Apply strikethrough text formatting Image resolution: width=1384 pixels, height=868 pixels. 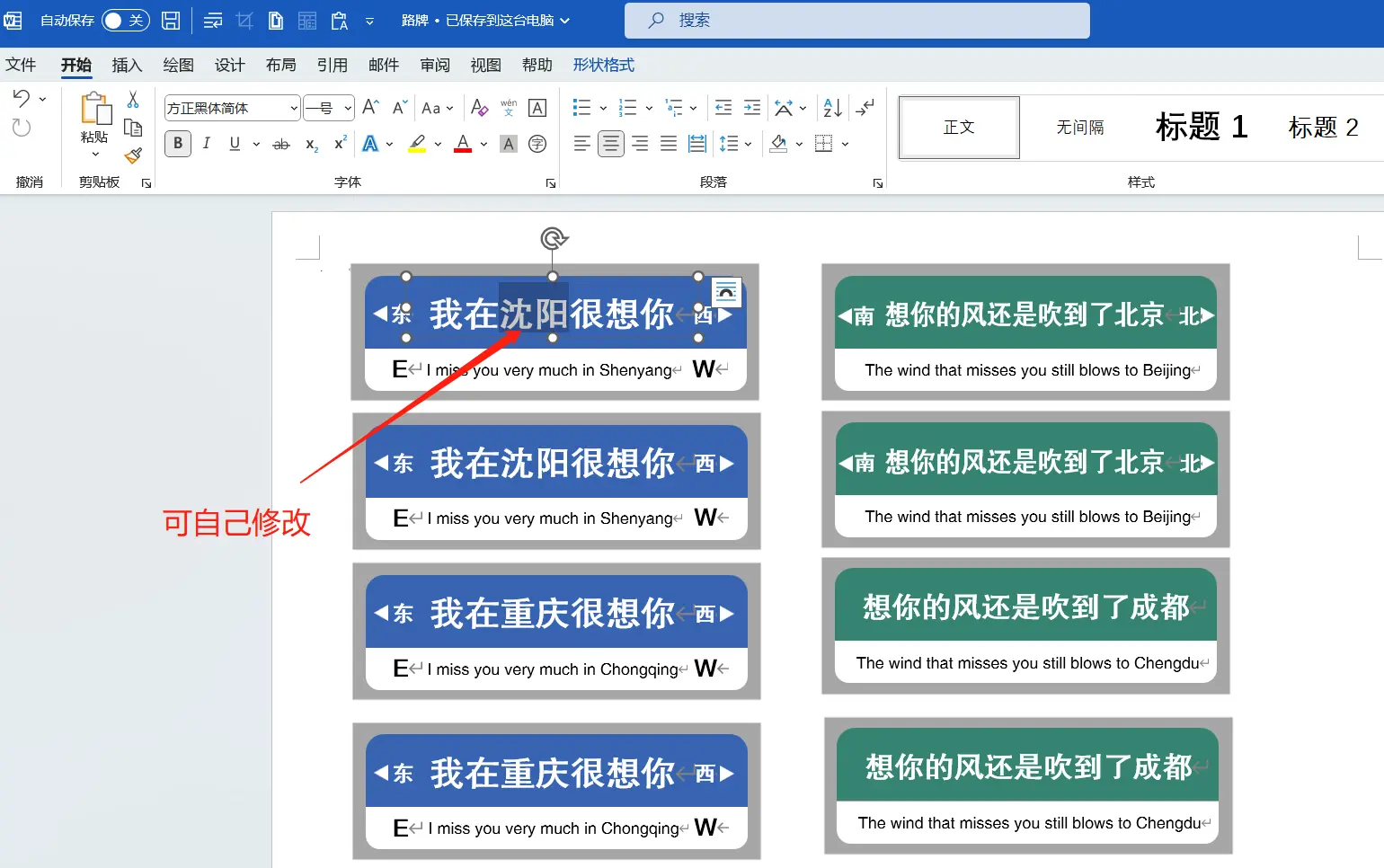(x=281, y=144)
